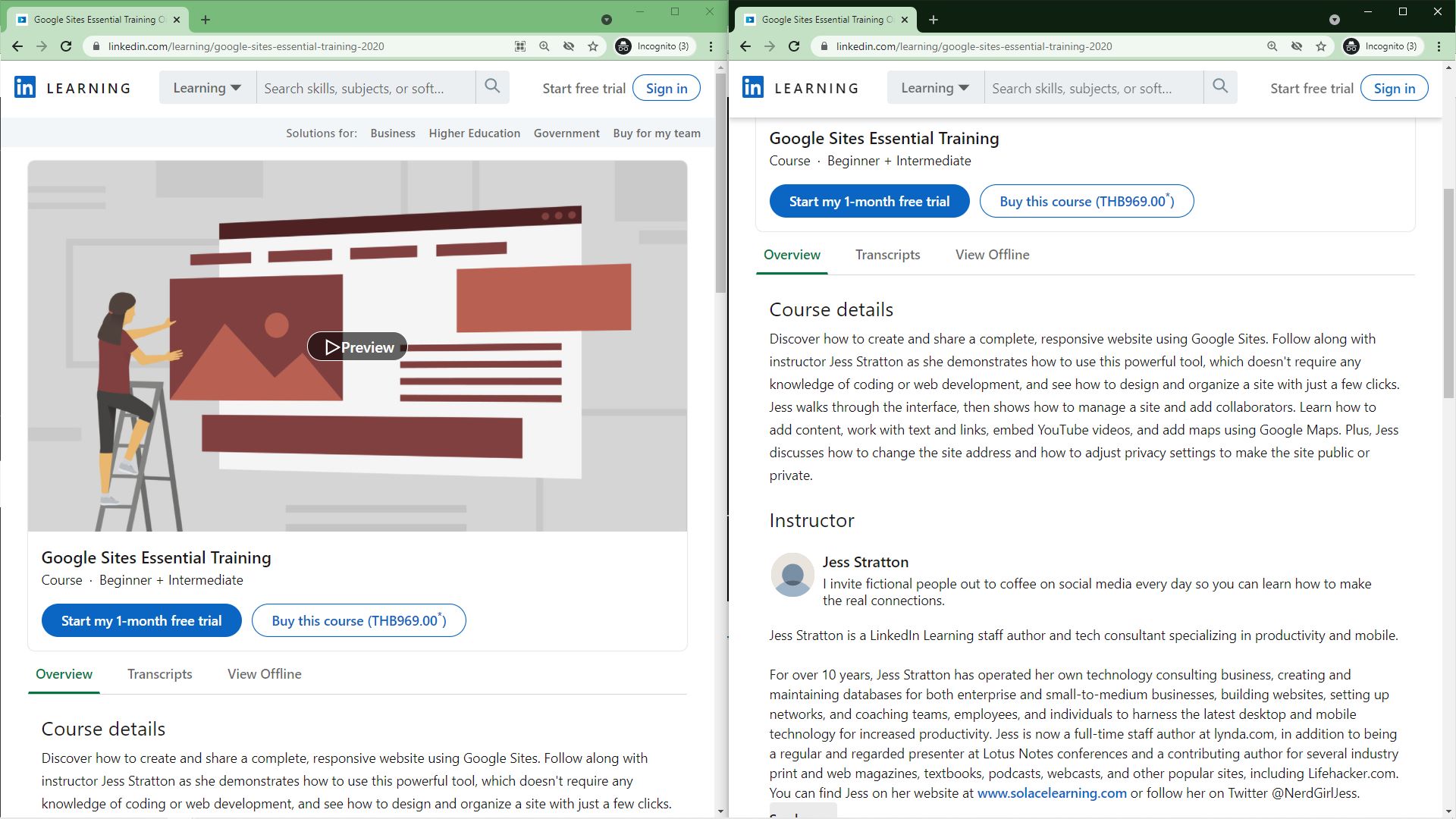This screenshot has height=819, width=1456.
Task: Click search magnifier in right LinkedIn header
Action: pyautogui.click(x=1220, y=86)
